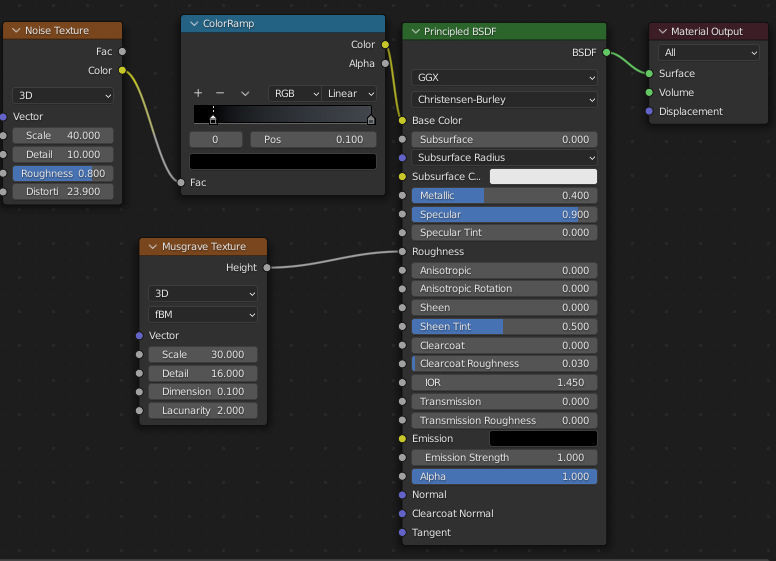Screen dimensions: 776x561
Task: Add a color stop with the plus icon
Action: click(198, 93)
